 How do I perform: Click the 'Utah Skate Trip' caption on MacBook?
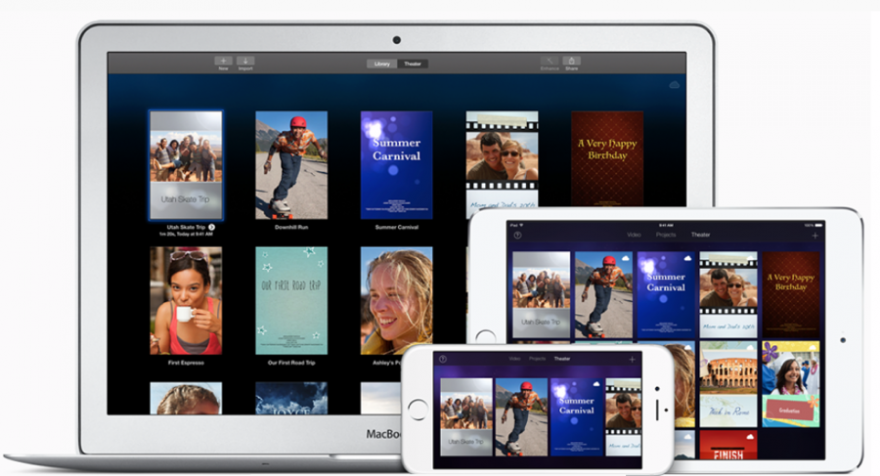[x=186, y=227]
